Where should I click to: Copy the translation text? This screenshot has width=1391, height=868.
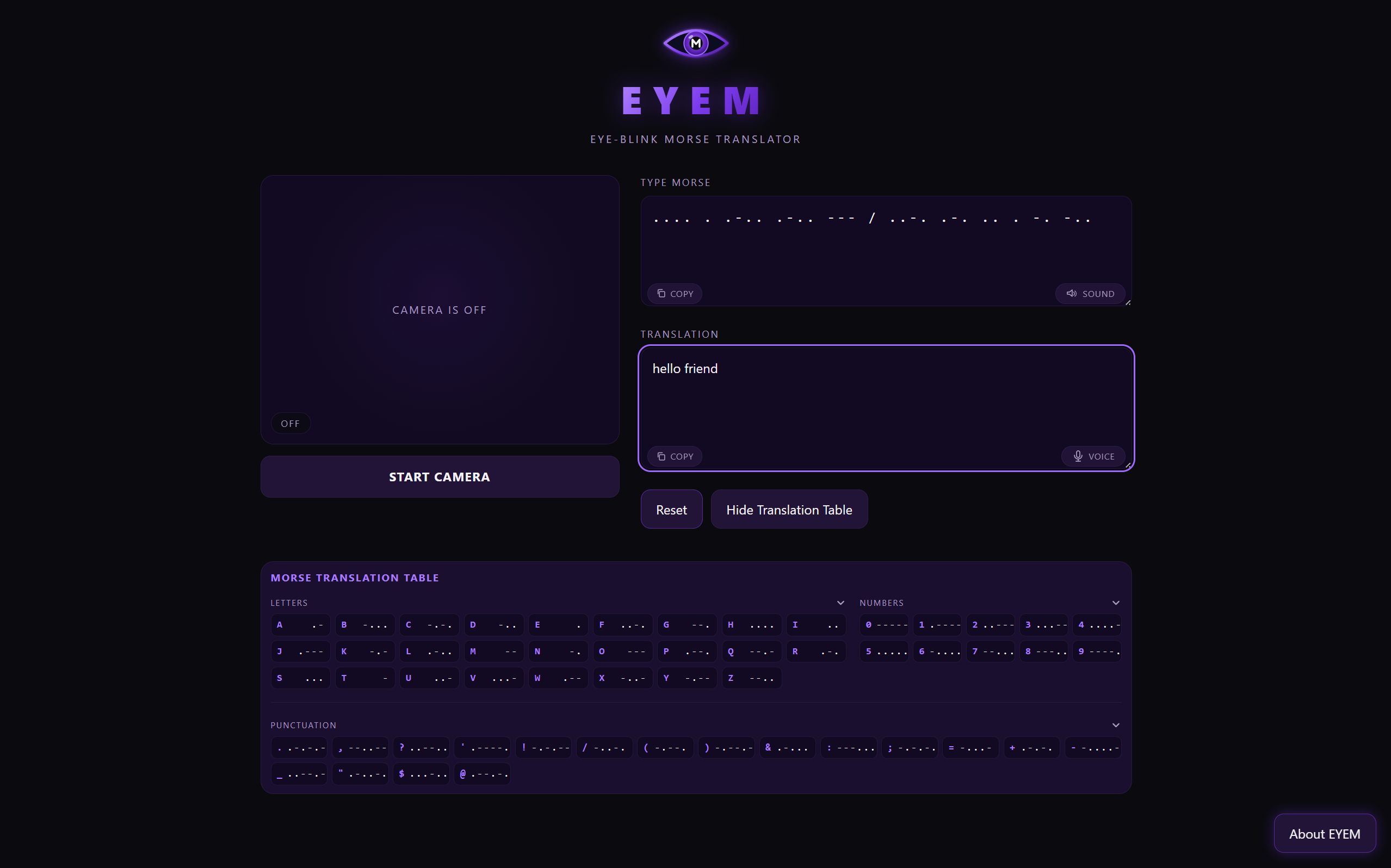click(x=675, y=456)
